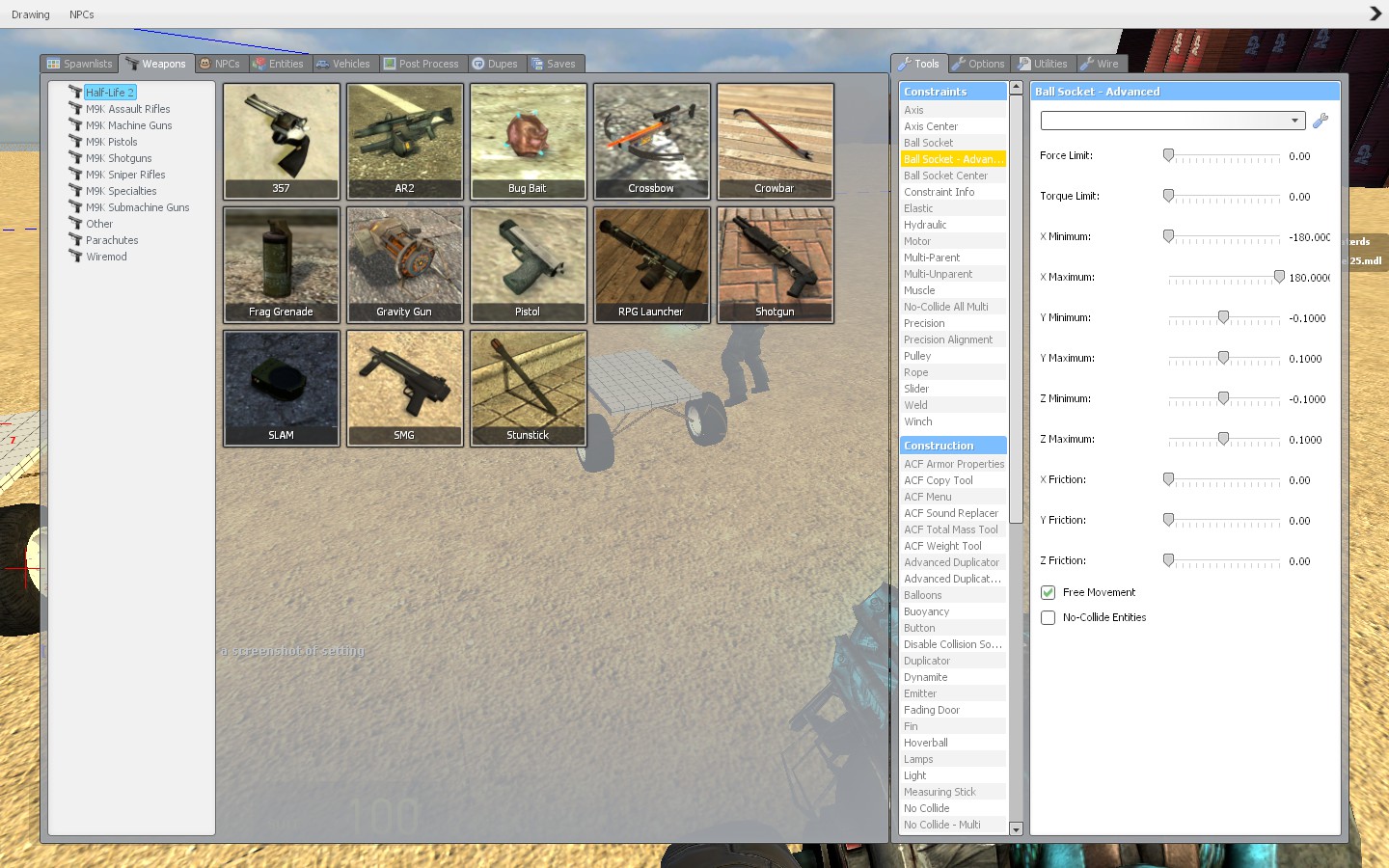1389x868 pixels.
Task: Choose the Motor constraint tool
Action: coord(953,241)
